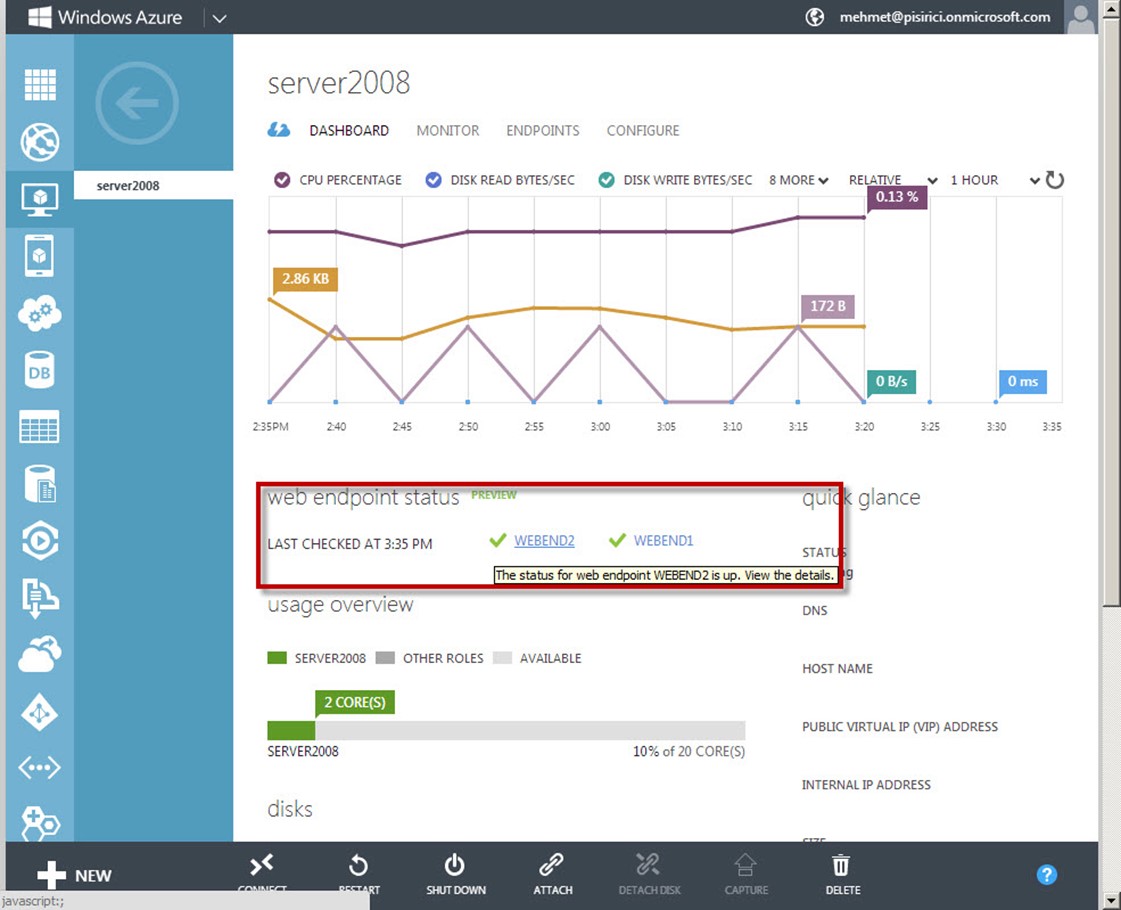Image resolution: width=1121 pixels, height=910 pixels.
Task: Select server2008 in the left list
Action: tap(154, 186)
